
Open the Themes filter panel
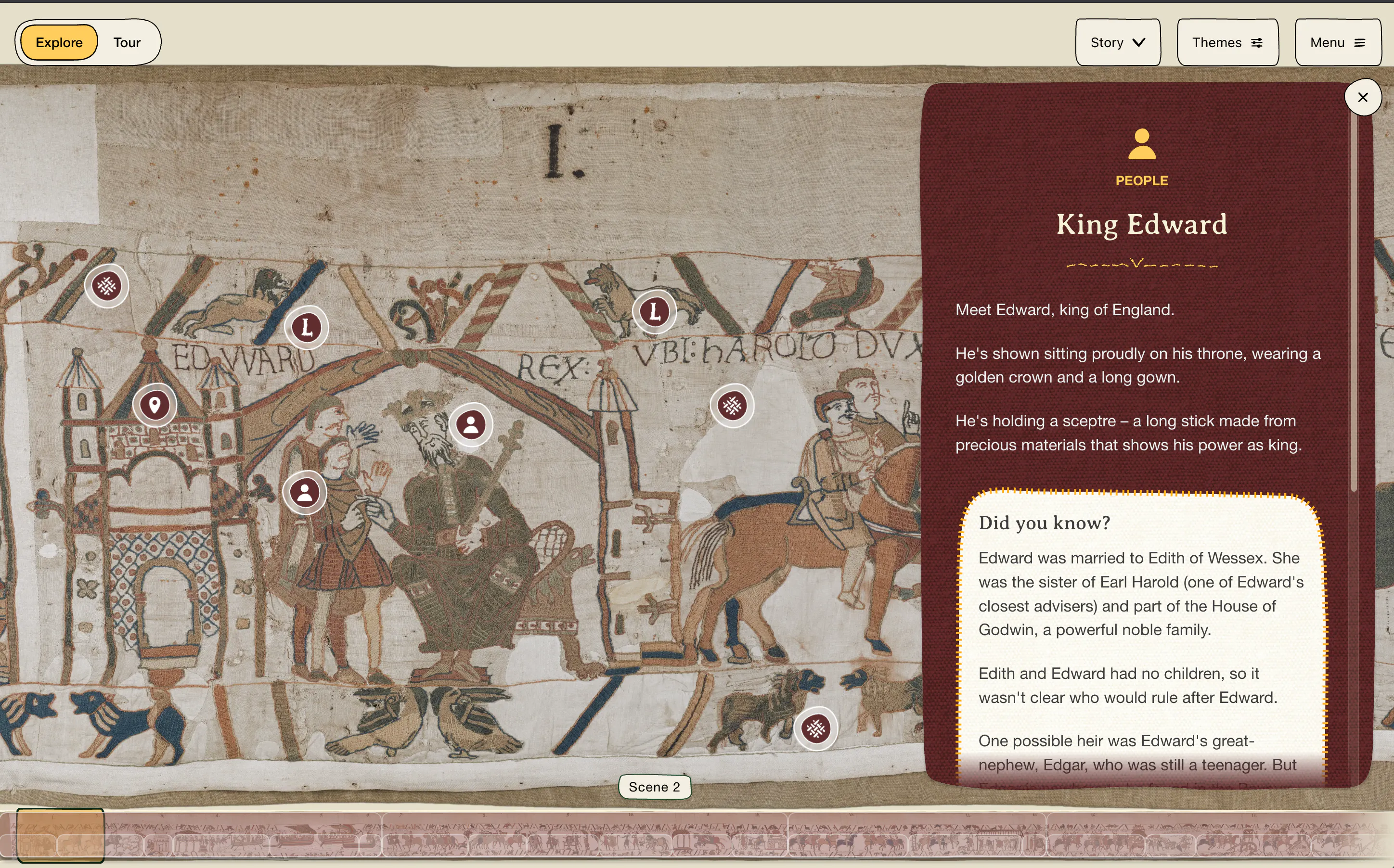point(1227,42)
